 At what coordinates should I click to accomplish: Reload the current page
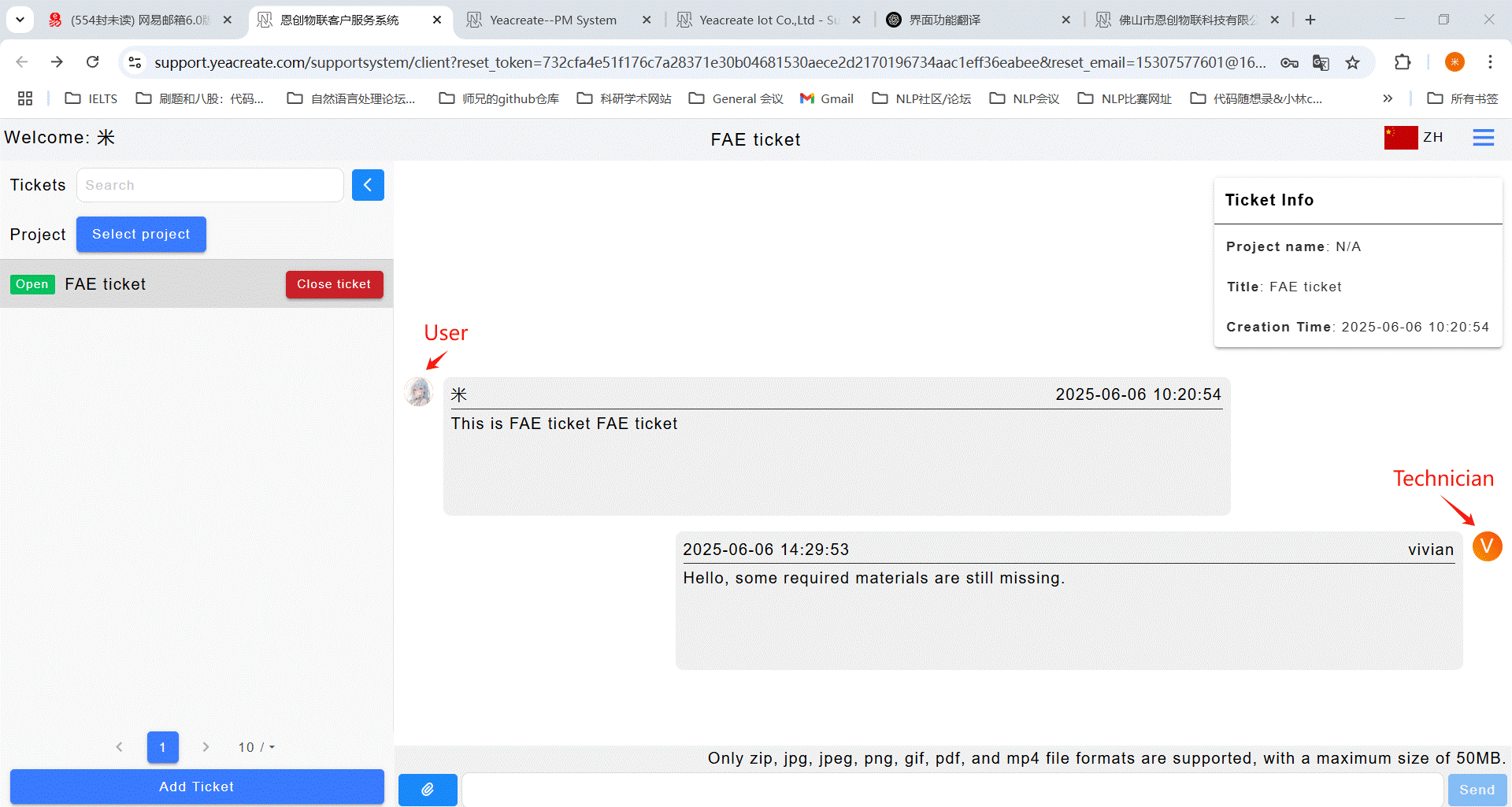[93, 62]
